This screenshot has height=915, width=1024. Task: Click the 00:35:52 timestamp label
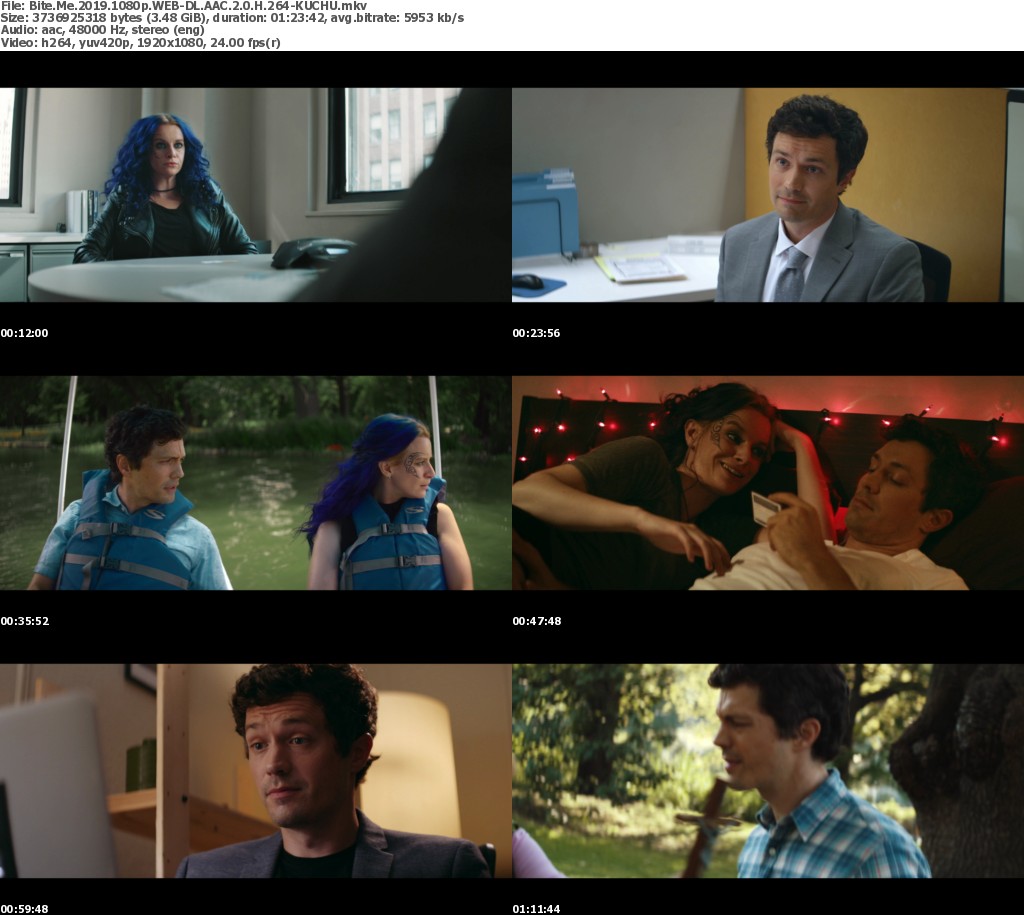pos(24,621)
